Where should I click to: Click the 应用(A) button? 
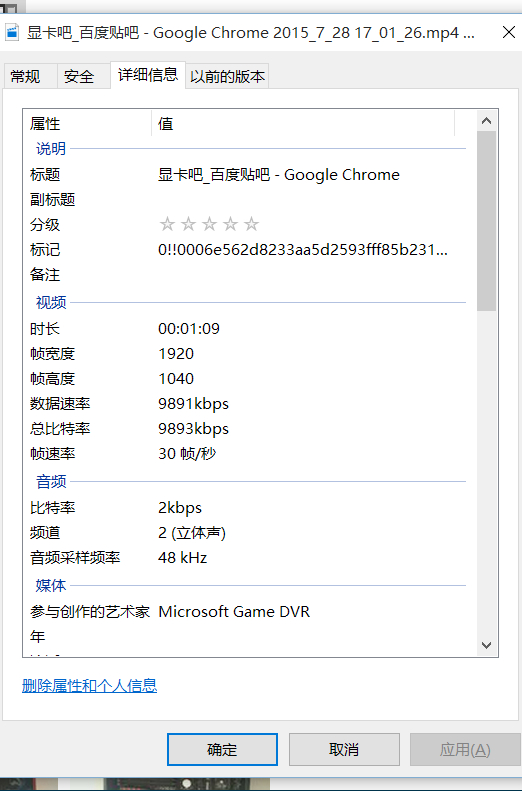[x=465, y=750]
